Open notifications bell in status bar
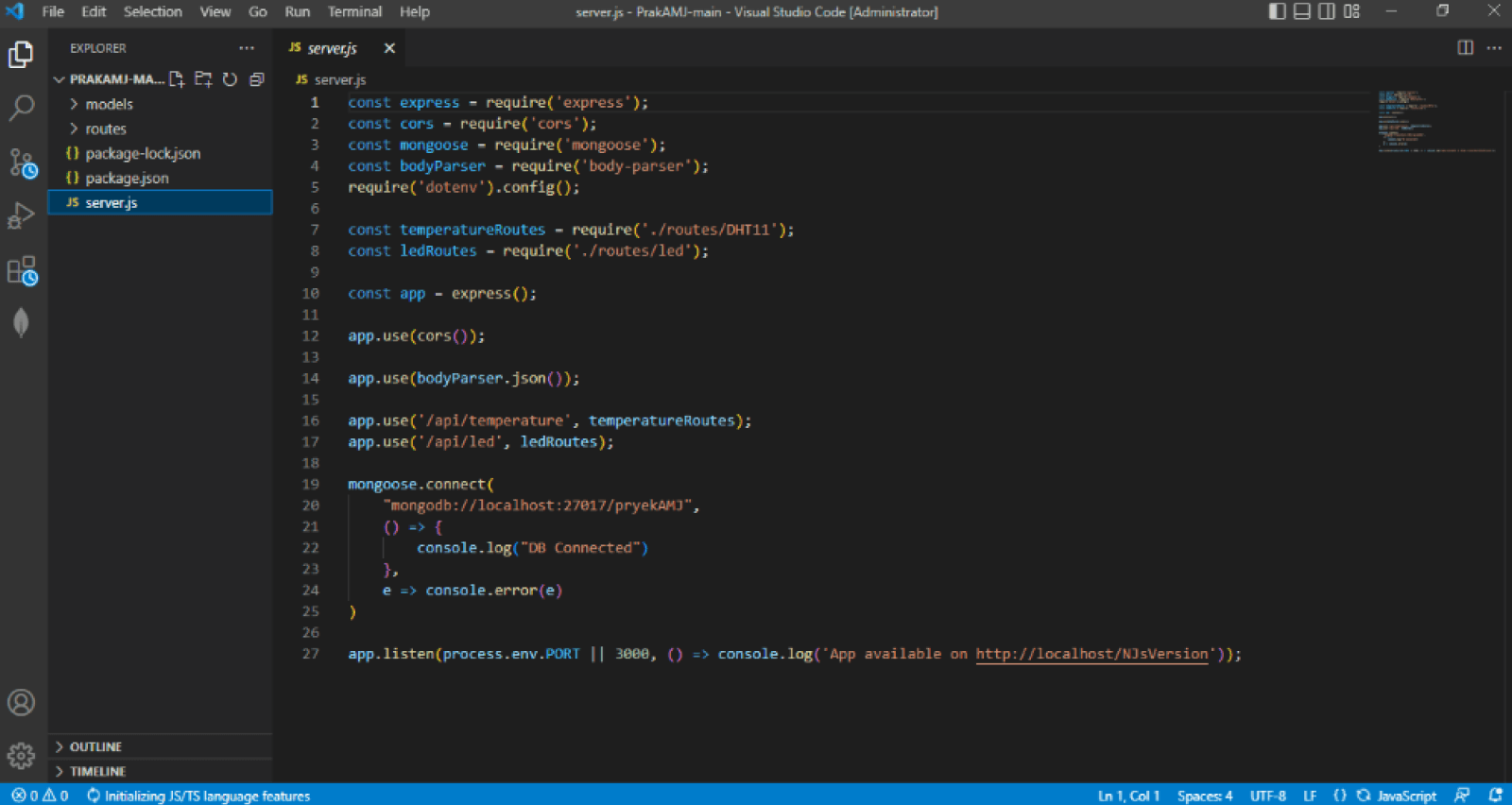Viewport: 1512px width, 805px height. click(x=1496, y=796)
